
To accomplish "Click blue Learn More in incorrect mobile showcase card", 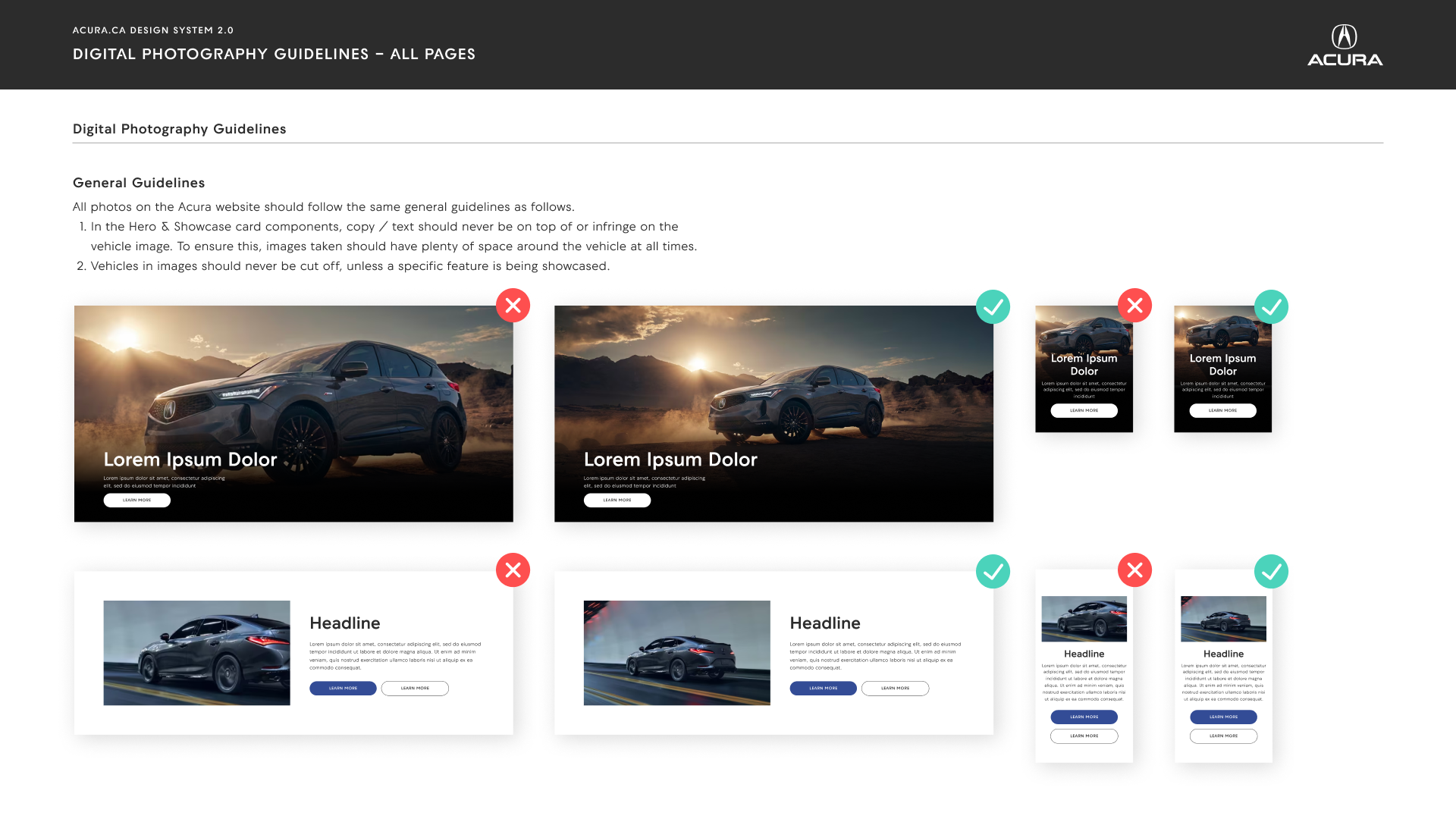I will pyautogui.click(x=1084, y=717).
